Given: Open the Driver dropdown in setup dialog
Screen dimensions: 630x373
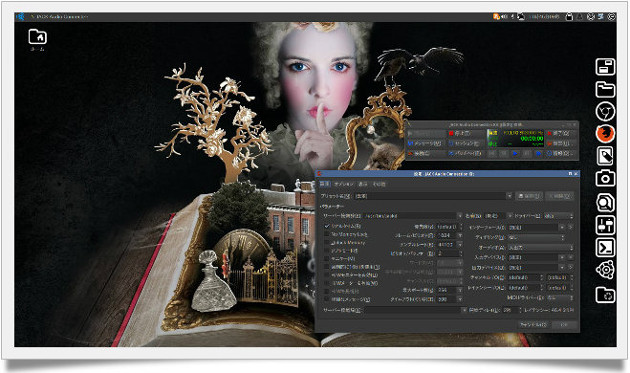Looking at the screenshot, I should (558, 216).
